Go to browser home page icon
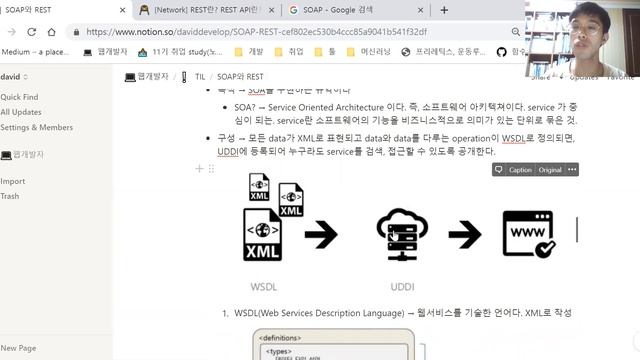Screen dimensions: 640x360 coord(51,32)
